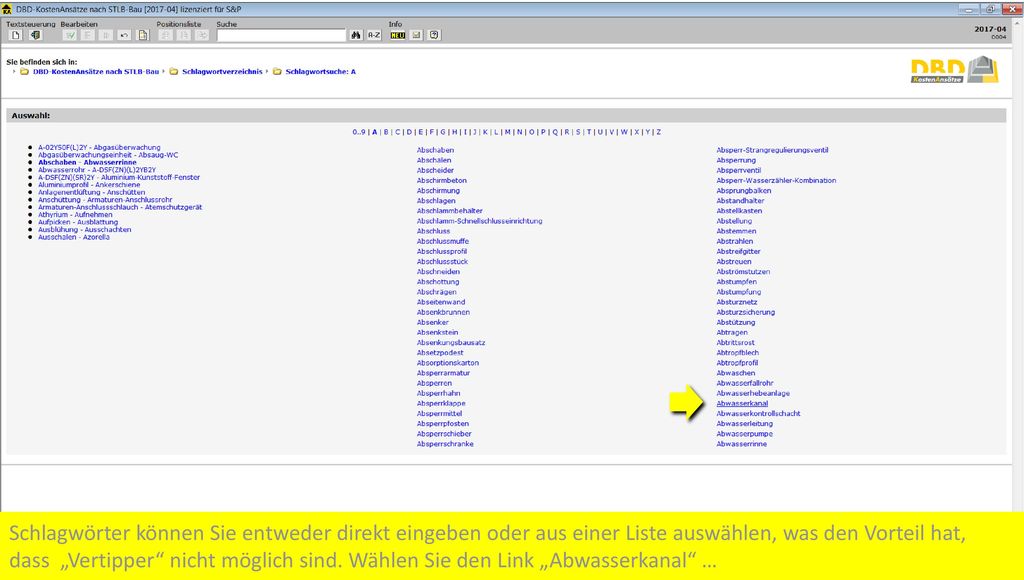Choose keyword Abschirmbeton
The image size is (1024, 580).
click(x=442, y=181)
